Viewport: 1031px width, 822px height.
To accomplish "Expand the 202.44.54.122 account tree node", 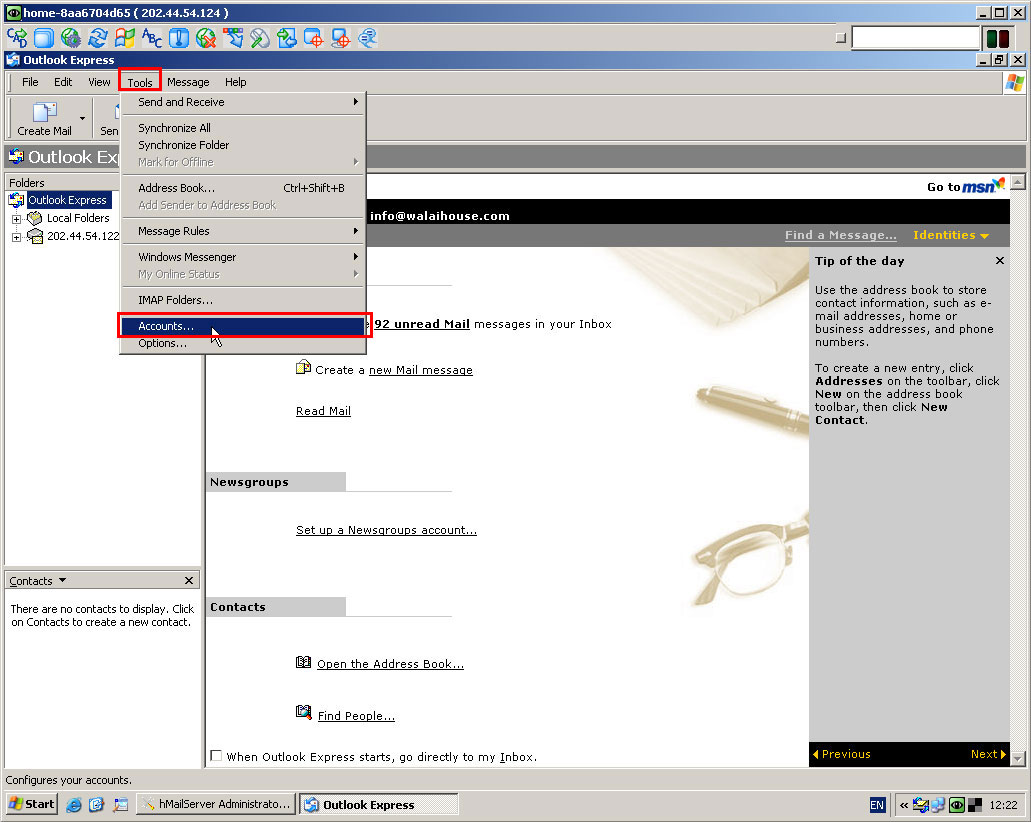I will tap(16, 237).
